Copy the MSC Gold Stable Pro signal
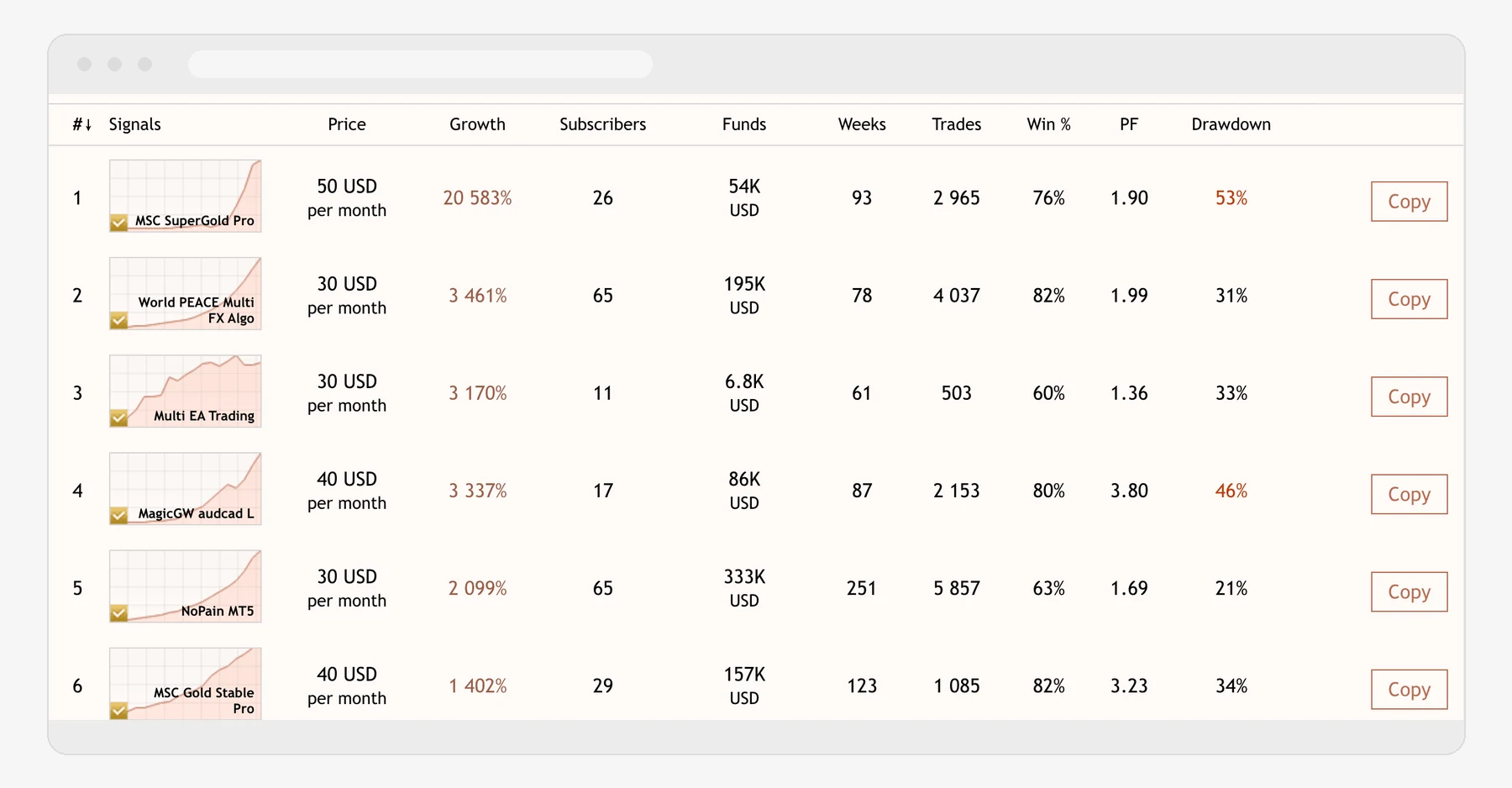This screenshot has width=1512, height=788. click(x=1409, y=689)
